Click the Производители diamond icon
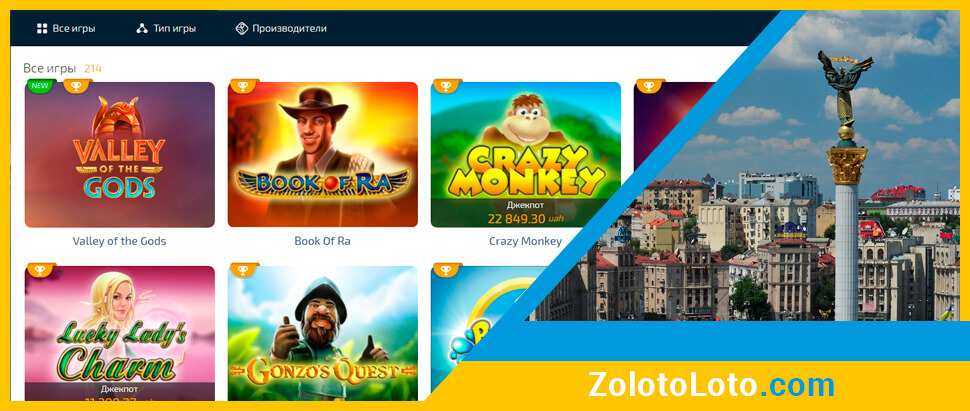Viewport: 970px width, 411px height. coord(242,28)
